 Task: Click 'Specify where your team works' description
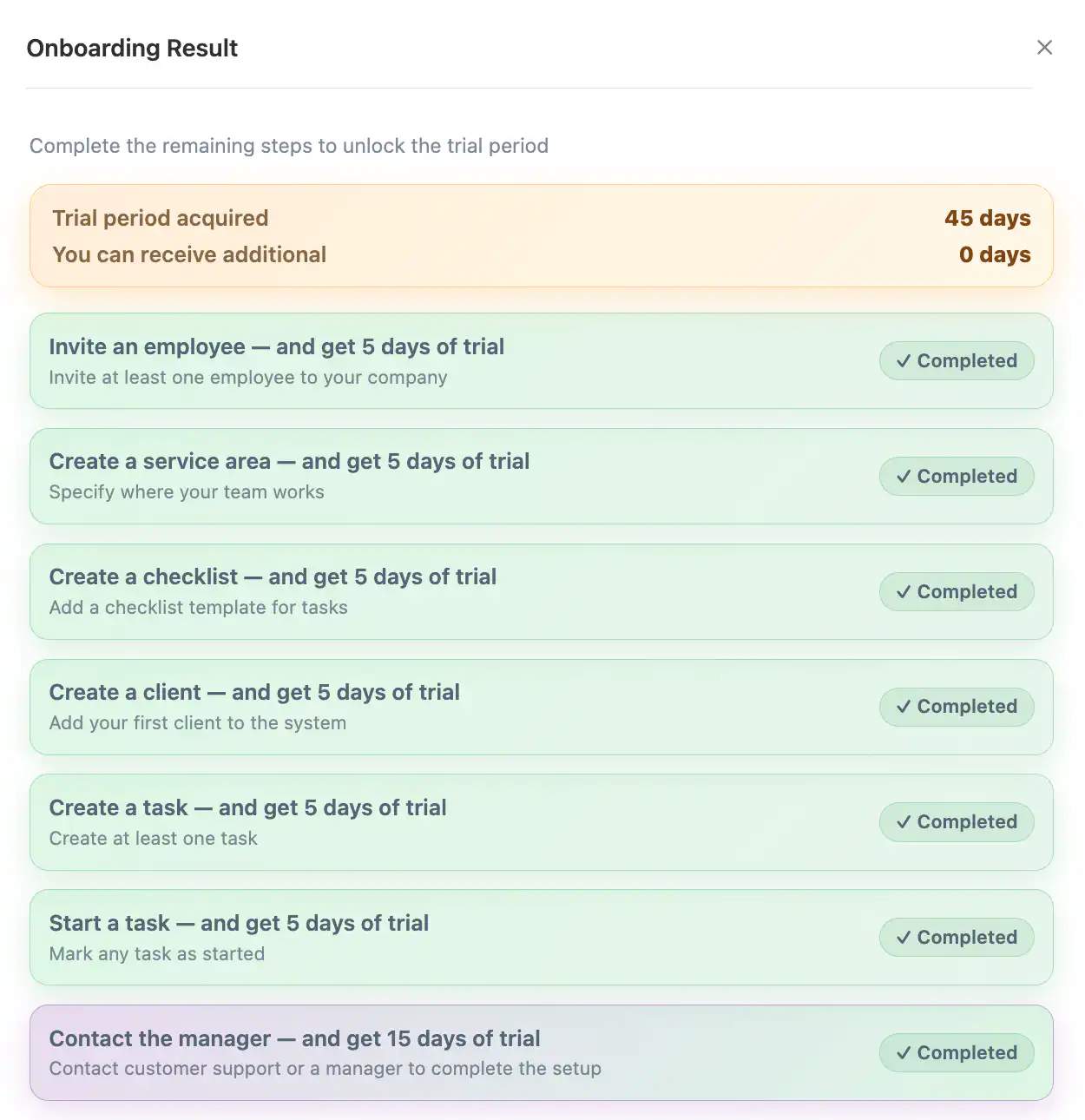pyautogui.click(x=187, y=492)
